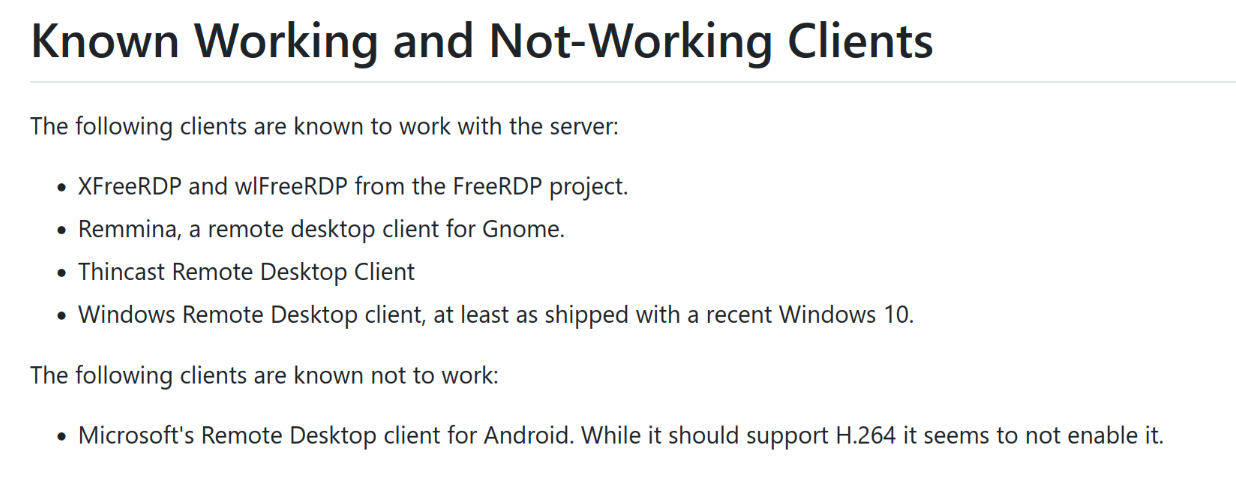Screen dimensions: 1236x485
Task: Click the XFreeRDP and wlFreeRDP list item
Action: point(353,186)
